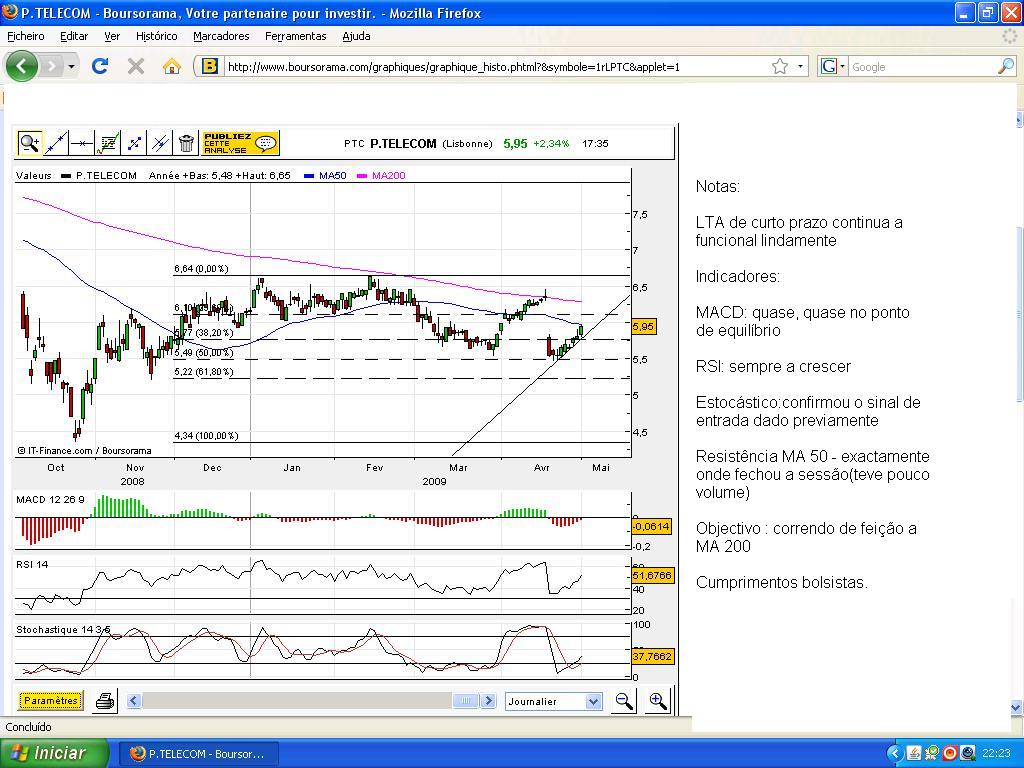Click the chart horizontal scrollbar thumb
The image size is (1024, 768).
coord(466,701)
